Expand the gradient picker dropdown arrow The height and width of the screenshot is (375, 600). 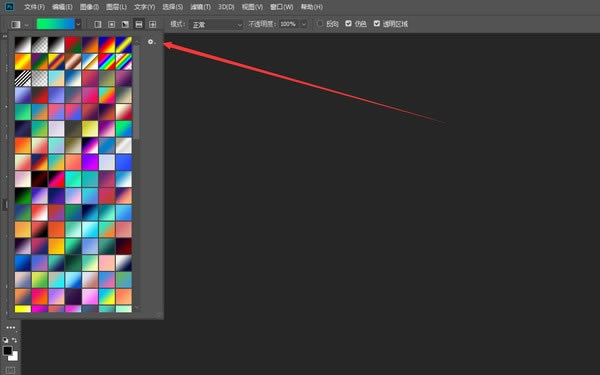78,24
